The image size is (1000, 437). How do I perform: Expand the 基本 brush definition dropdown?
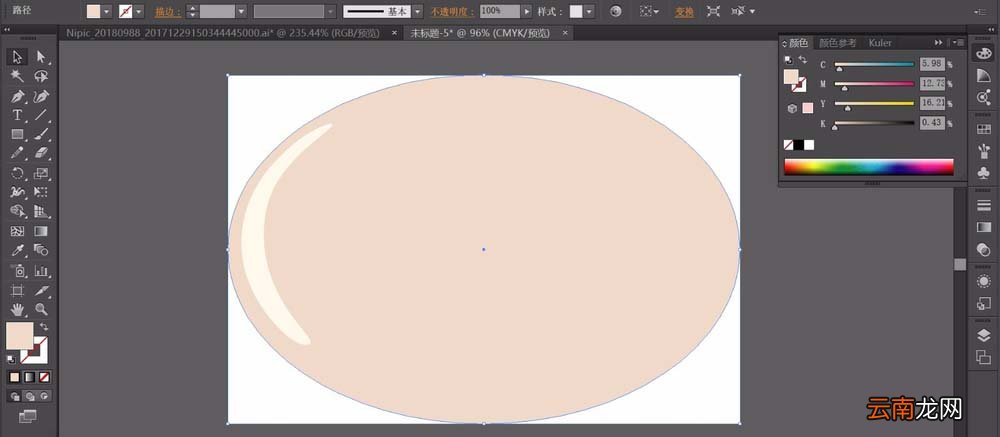click(x=417, y=11)
